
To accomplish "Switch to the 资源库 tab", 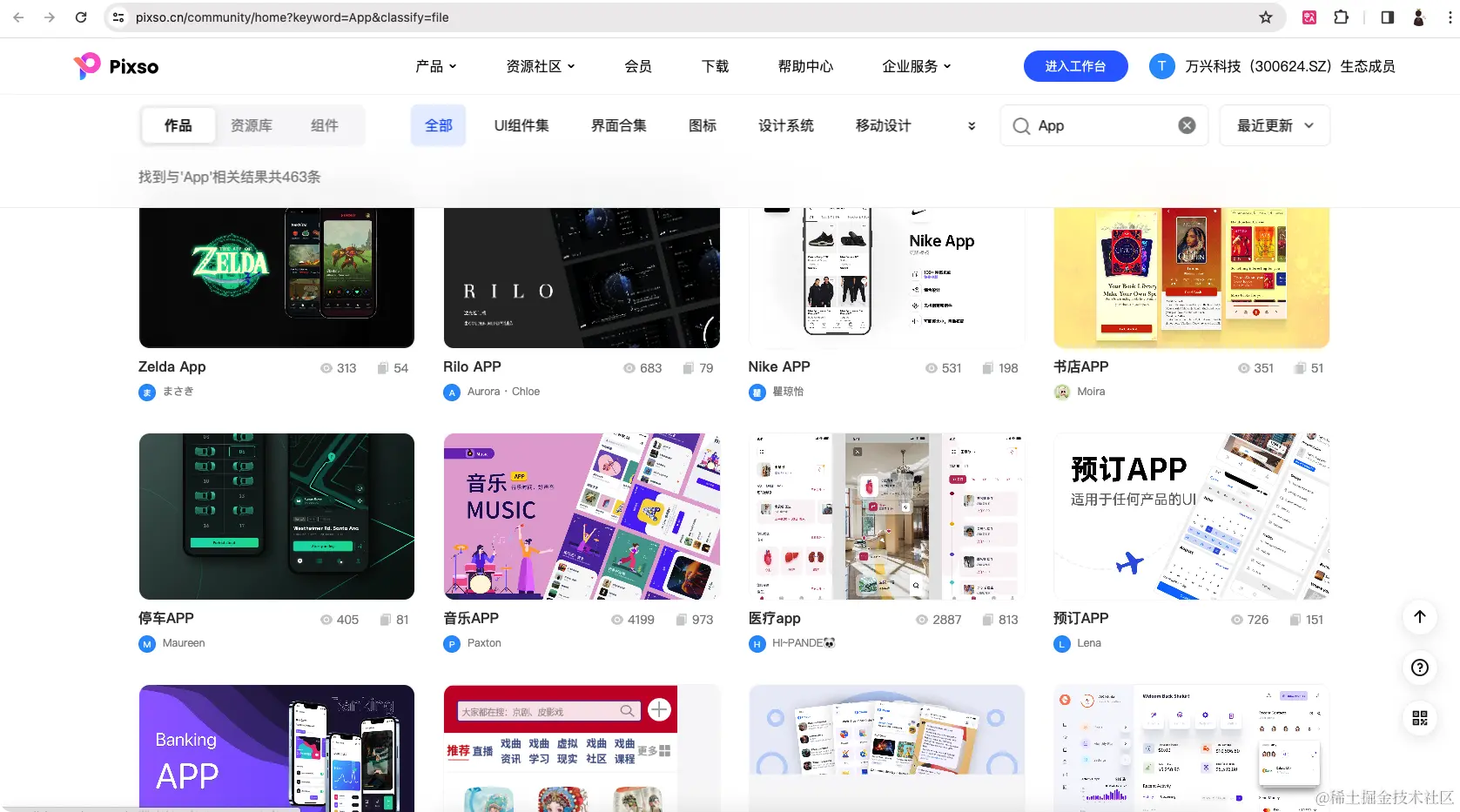I will [252, 125].
